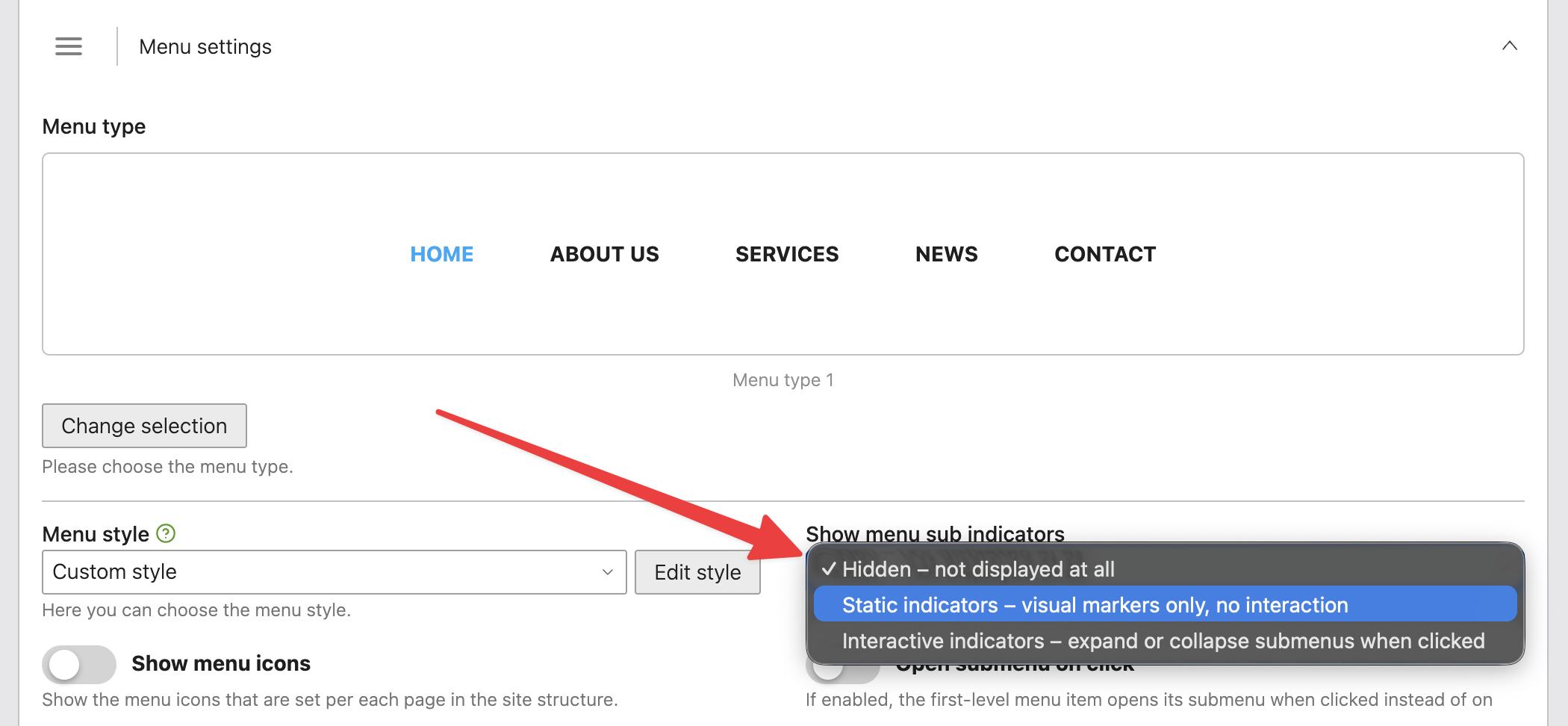
Task: Click HOME in the menu preview
Action: [x=441, y=255]
